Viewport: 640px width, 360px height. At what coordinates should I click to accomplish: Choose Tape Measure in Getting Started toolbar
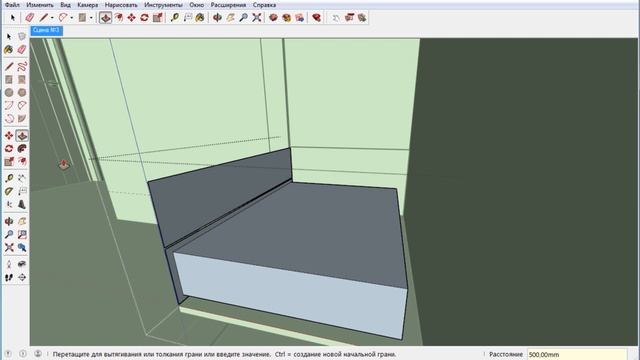pos(175,18)
